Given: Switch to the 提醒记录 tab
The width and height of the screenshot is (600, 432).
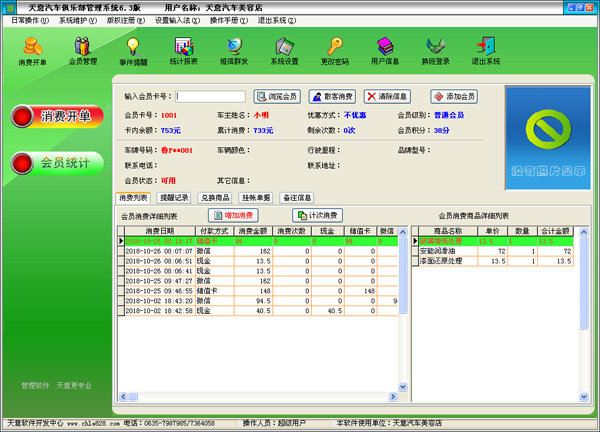Looking at the screenshot, I should 173,198.
